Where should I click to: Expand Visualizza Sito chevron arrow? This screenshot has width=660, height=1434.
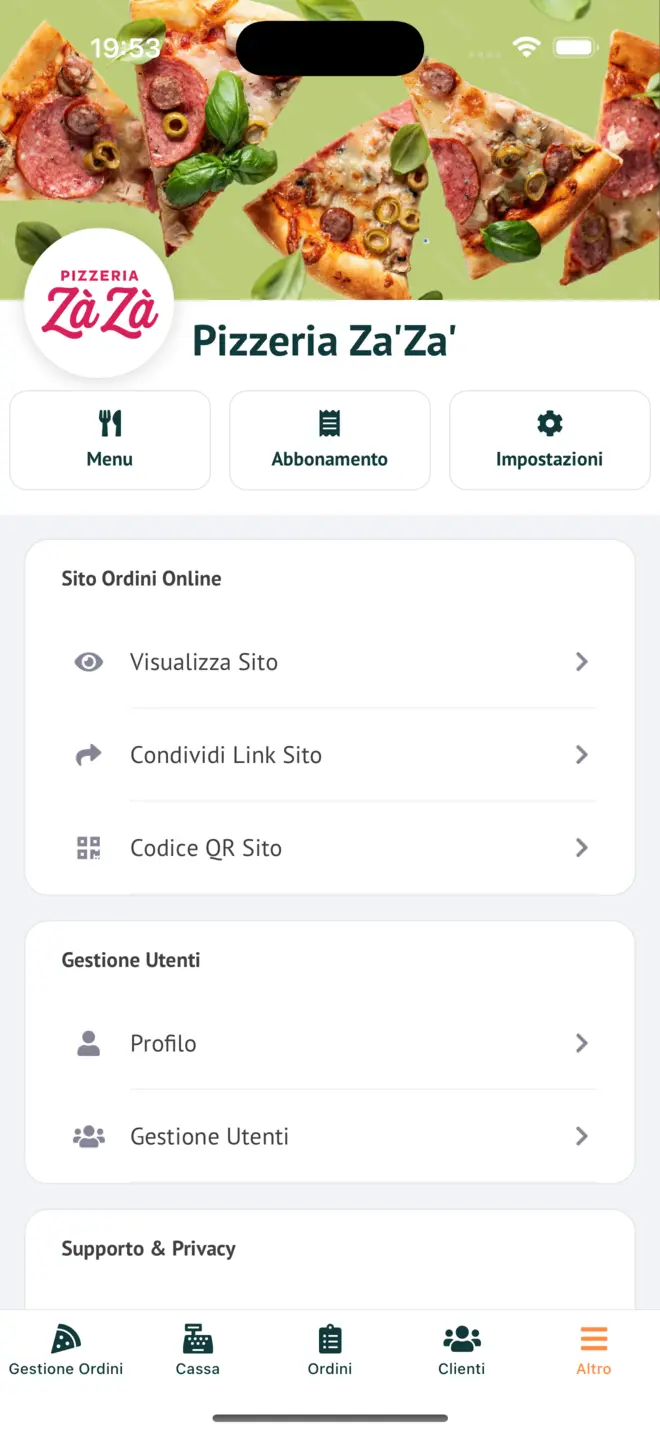(x=582, y=662)
